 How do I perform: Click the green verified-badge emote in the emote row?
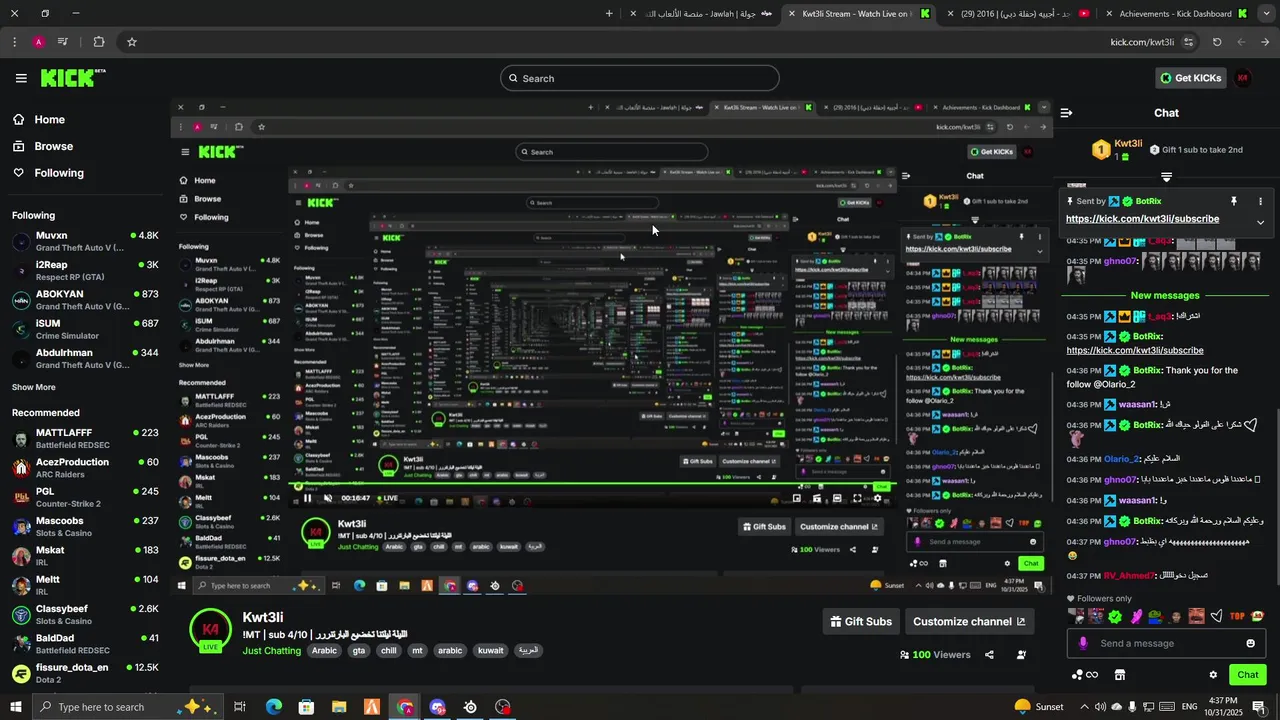tap(1115, 616)
